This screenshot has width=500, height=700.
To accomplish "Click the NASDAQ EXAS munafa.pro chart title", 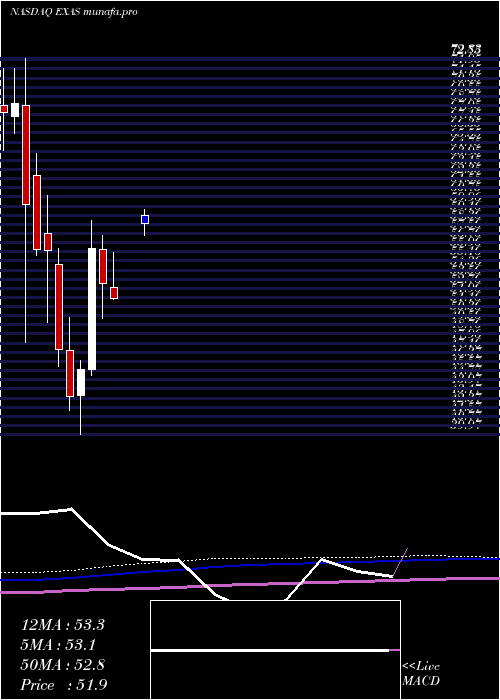I will [x=73, y=12].
